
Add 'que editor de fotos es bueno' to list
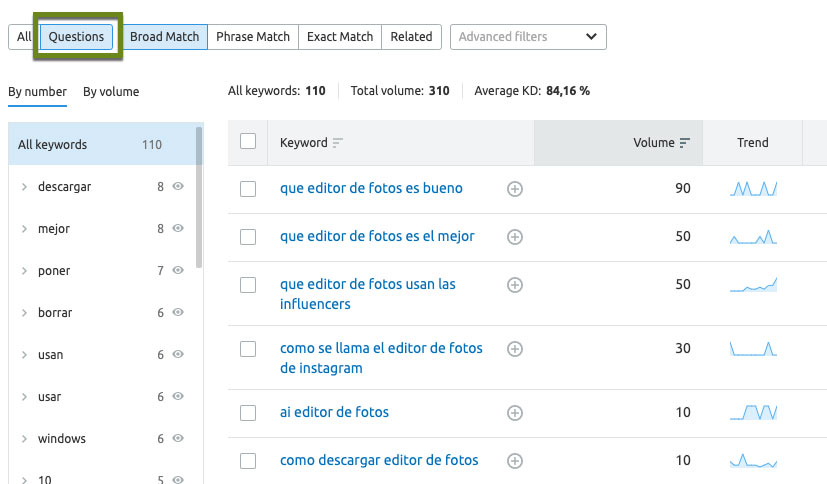515,189
